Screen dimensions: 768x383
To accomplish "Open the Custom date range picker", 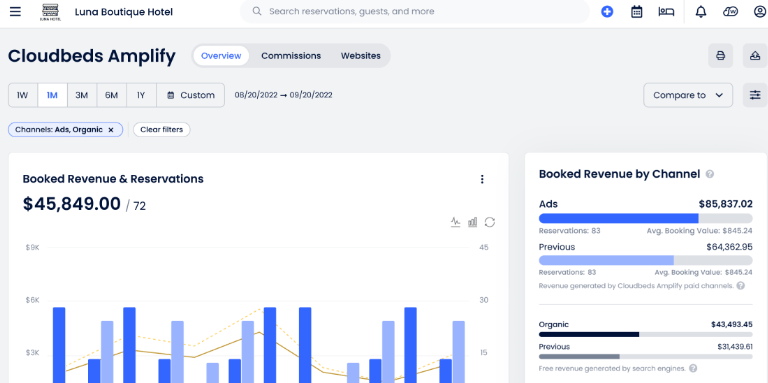I will (x=191, y=95).
